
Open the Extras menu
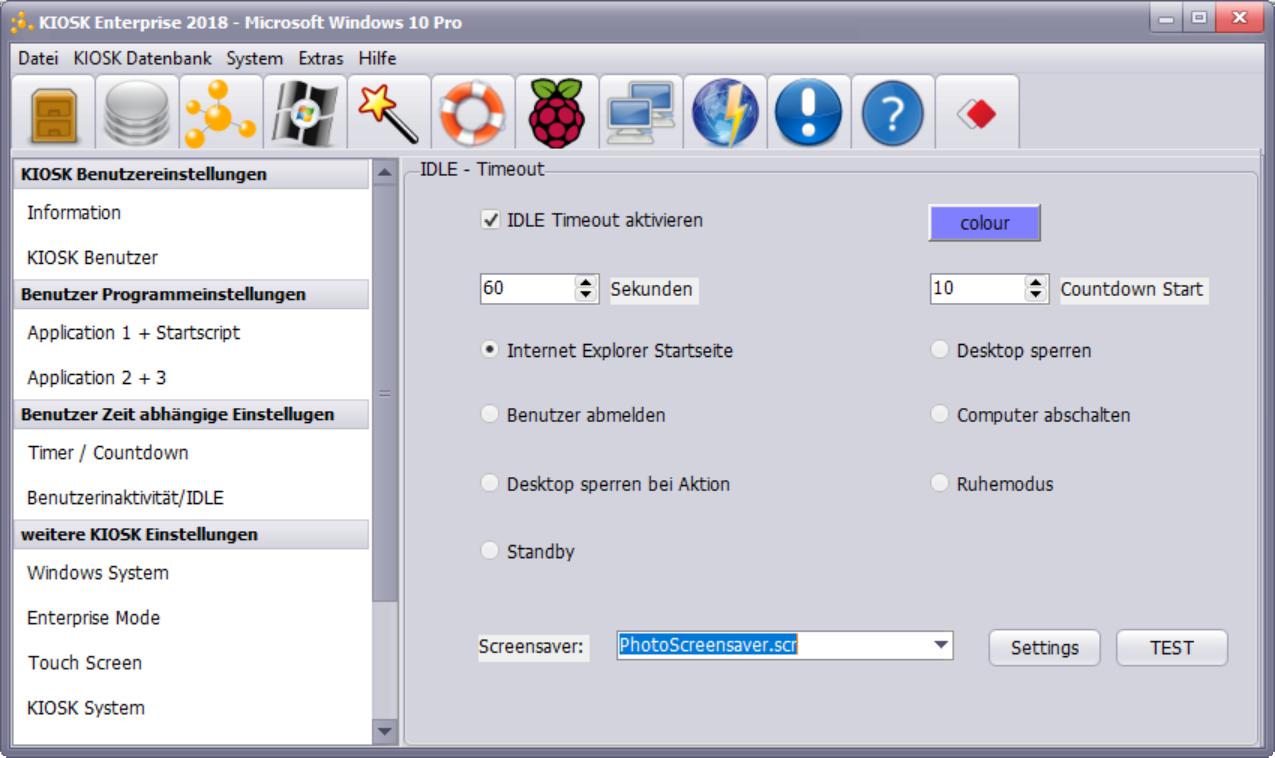coord(320,59)
